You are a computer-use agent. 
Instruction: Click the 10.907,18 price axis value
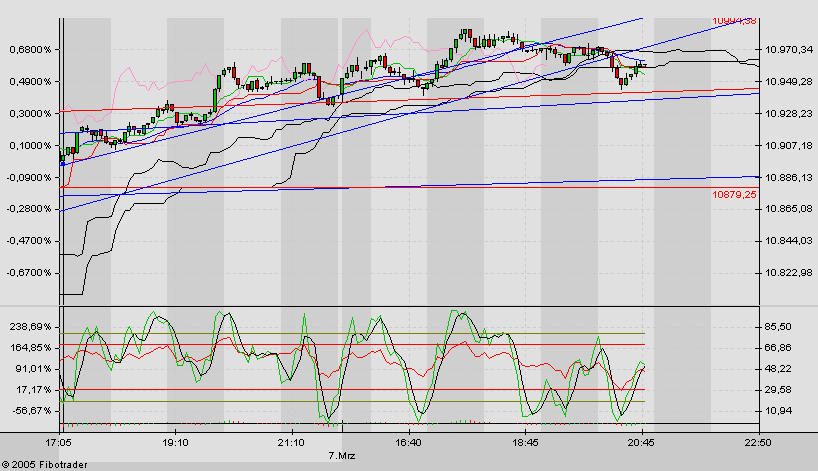click(x=789, y=146)
